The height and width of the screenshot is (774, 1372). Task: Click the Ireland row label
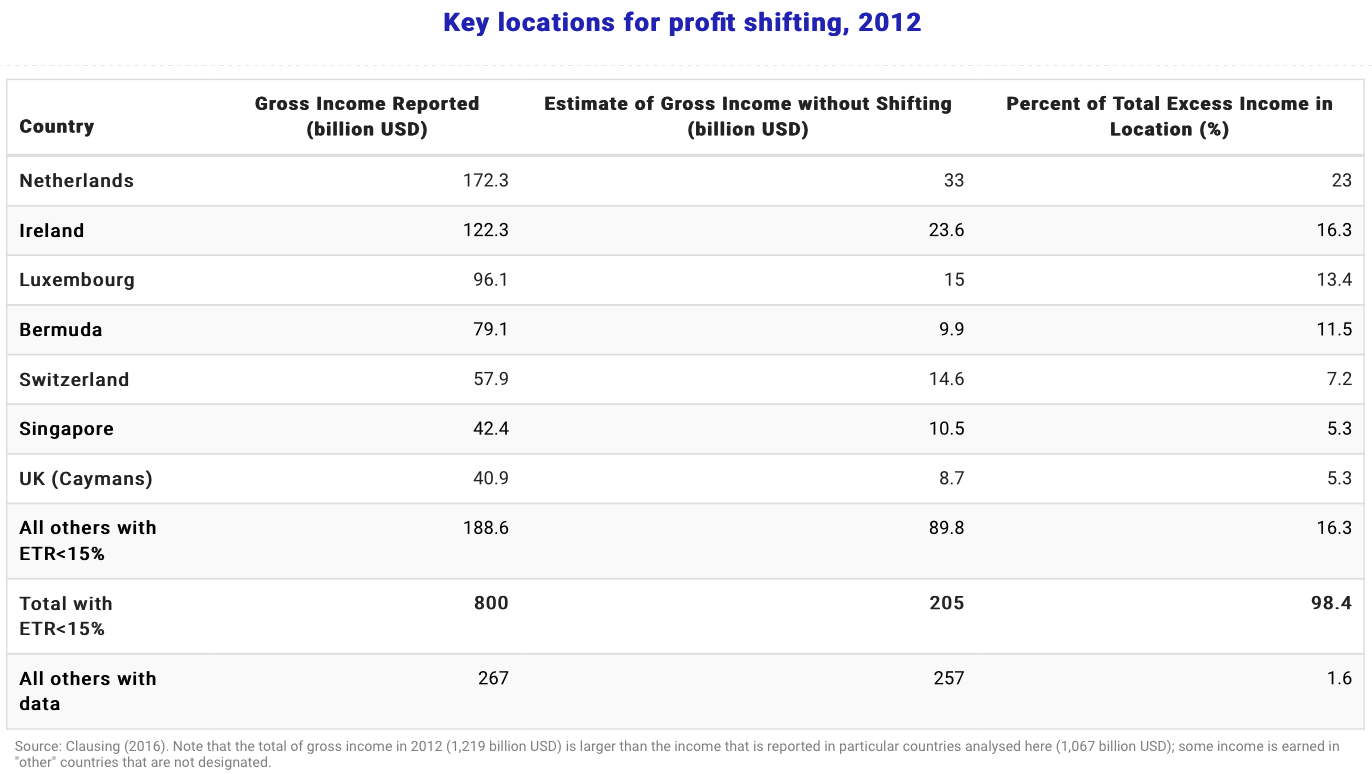pos(51,230)
